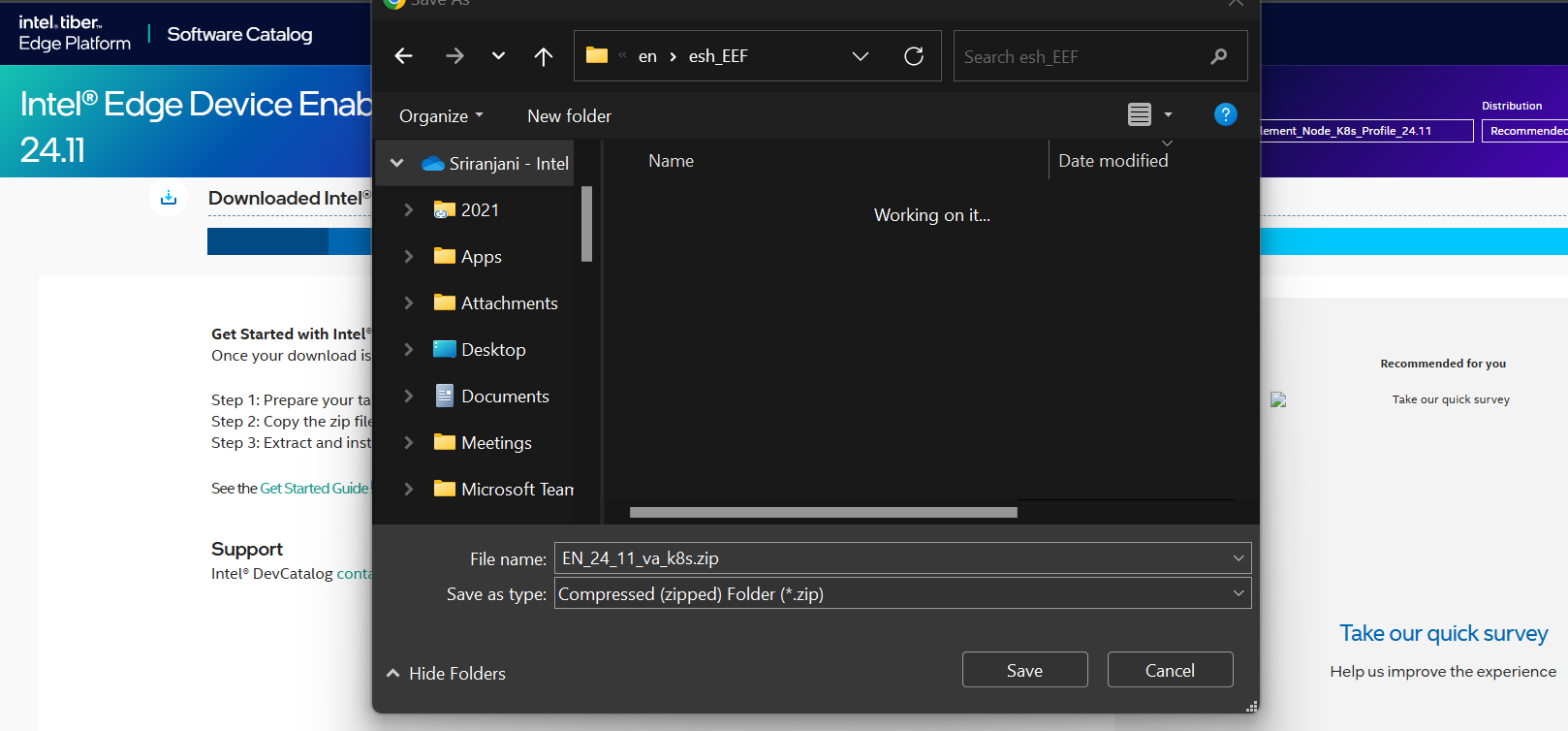
Task: Click the download icon beside Downloaded Intel heading
Action: pos(169,198)
